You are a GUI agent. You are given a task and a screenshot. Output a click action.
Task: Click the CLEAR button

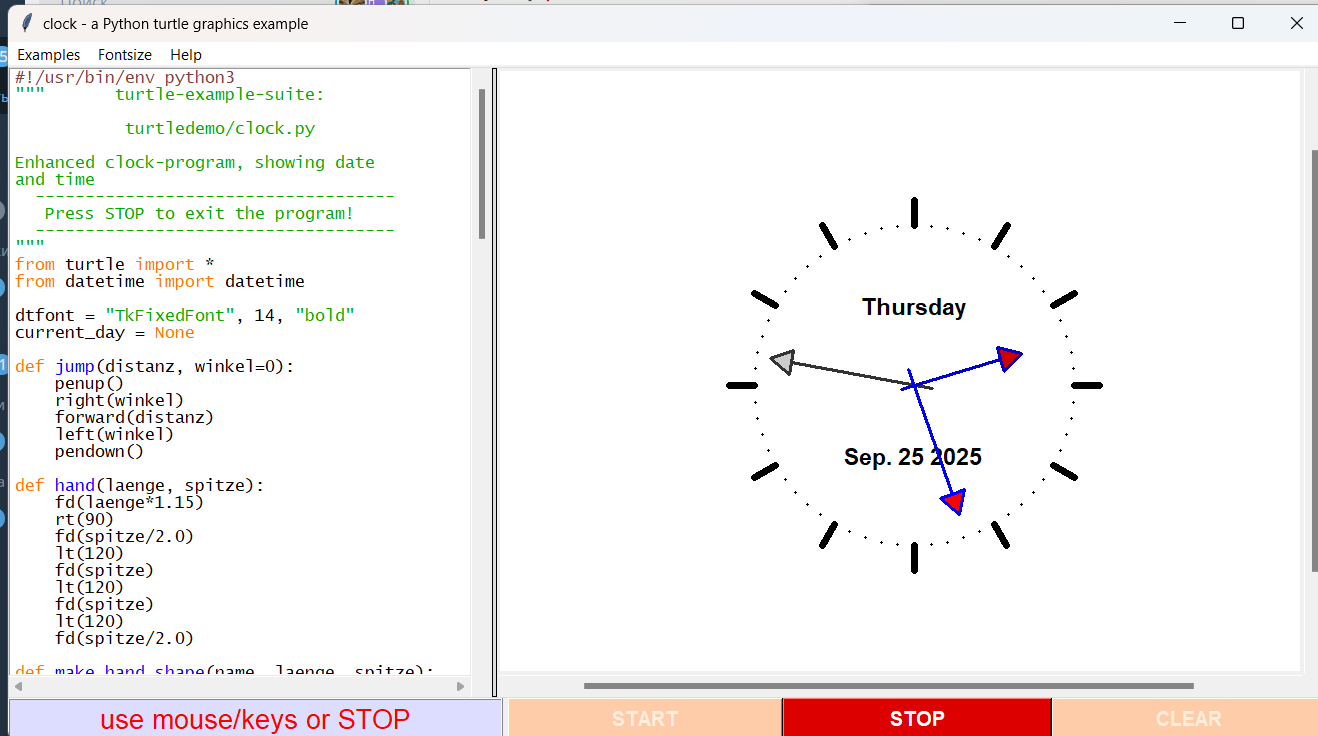(1187, 718)
